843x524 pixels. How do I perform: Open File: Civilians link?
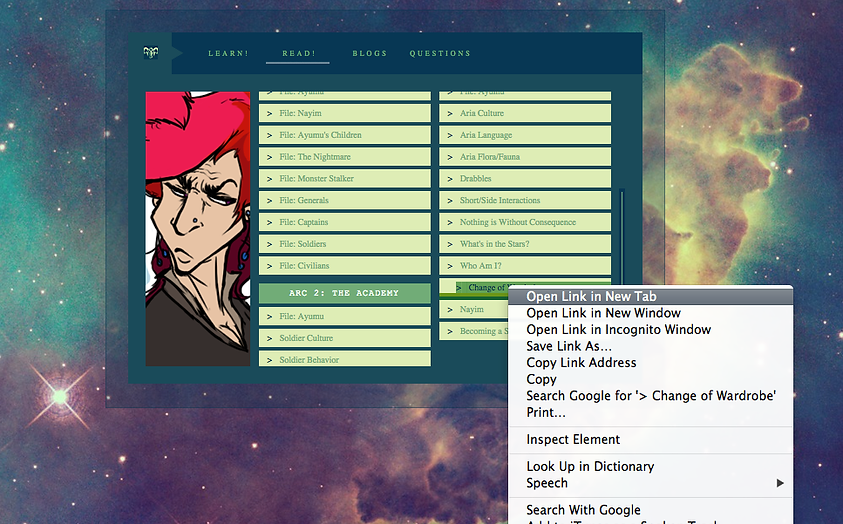pos(345,265)
